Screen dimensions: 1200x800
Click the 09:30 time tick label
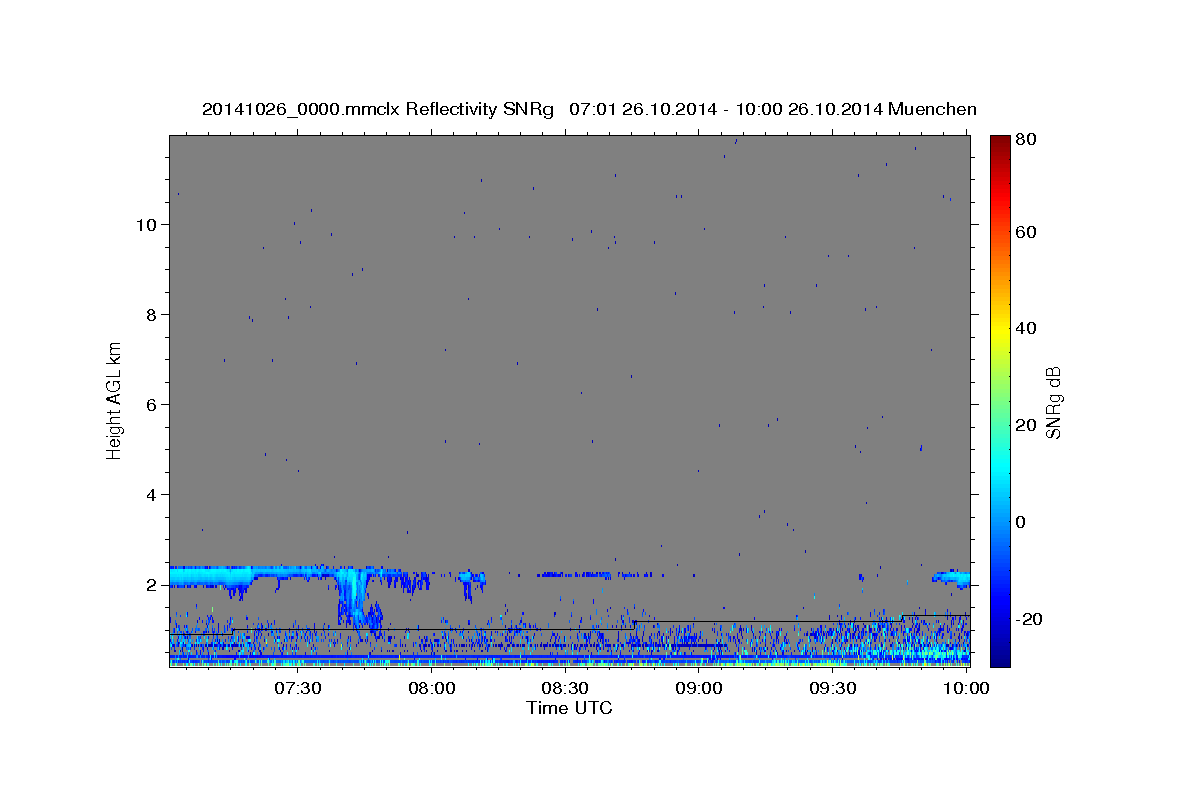coord(833,688)
